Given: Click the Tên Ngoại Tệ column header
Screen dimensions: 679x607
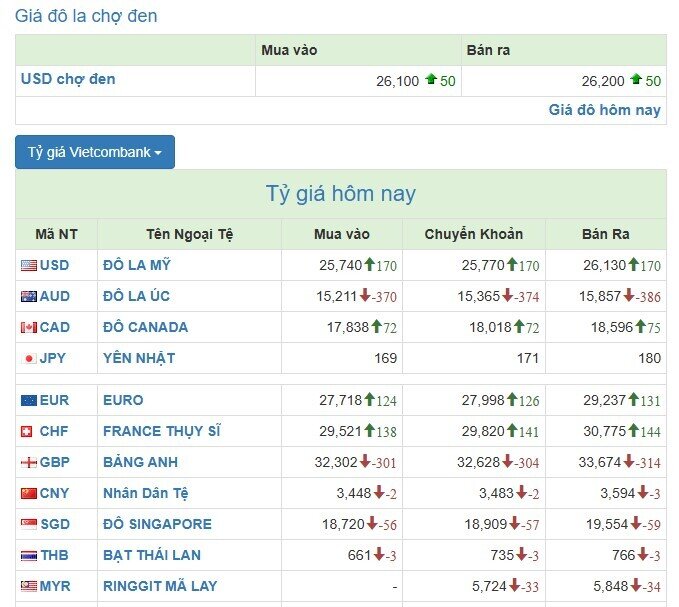Looking at the screenshot, I should 190,234.
